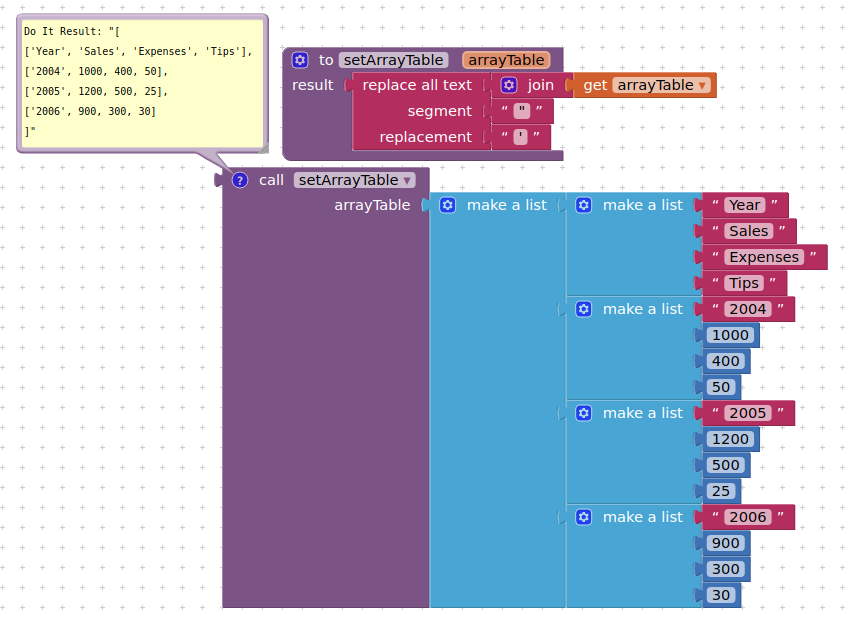Click the comment question-mark icon on call block
The height and width of the screenshot is (625, 846).
pos(239,180)
